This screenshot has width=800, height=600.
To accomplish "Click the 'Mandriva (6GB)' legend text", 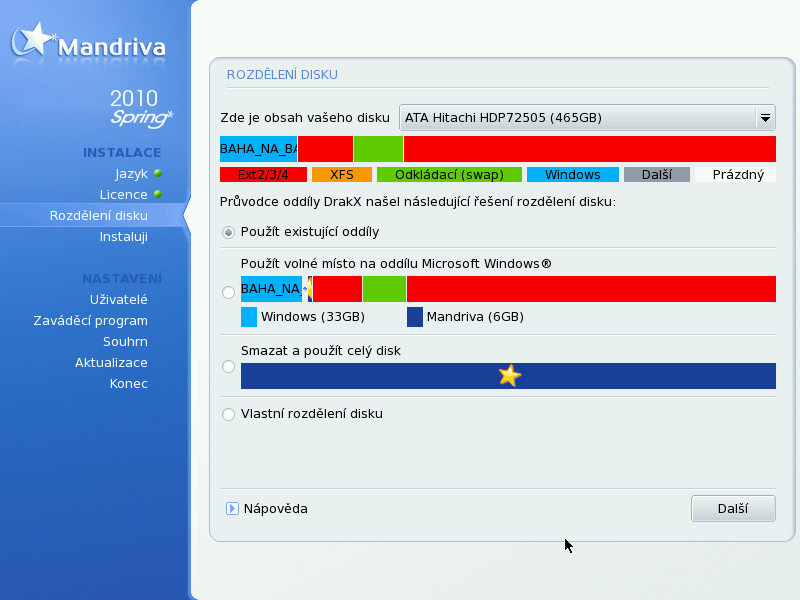I will pyautogui.click(x=475, y=317).
